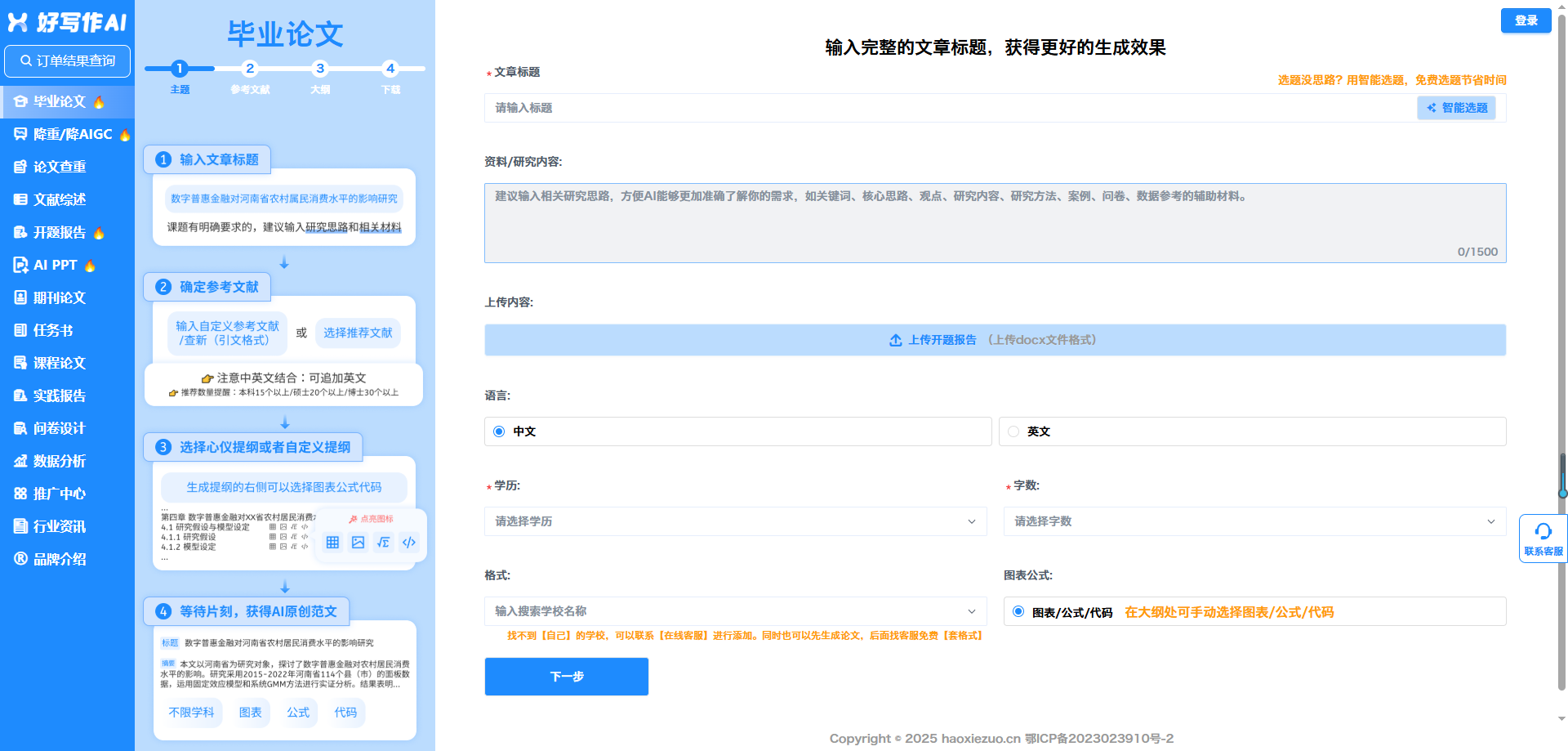This screenshot has width=1568, height=751.
Task: Click 上传开题报告 upload button
Action: [995, 340]
